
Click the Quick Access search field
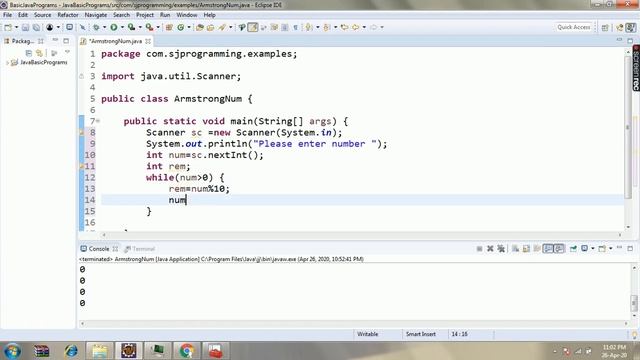point(573,27)
